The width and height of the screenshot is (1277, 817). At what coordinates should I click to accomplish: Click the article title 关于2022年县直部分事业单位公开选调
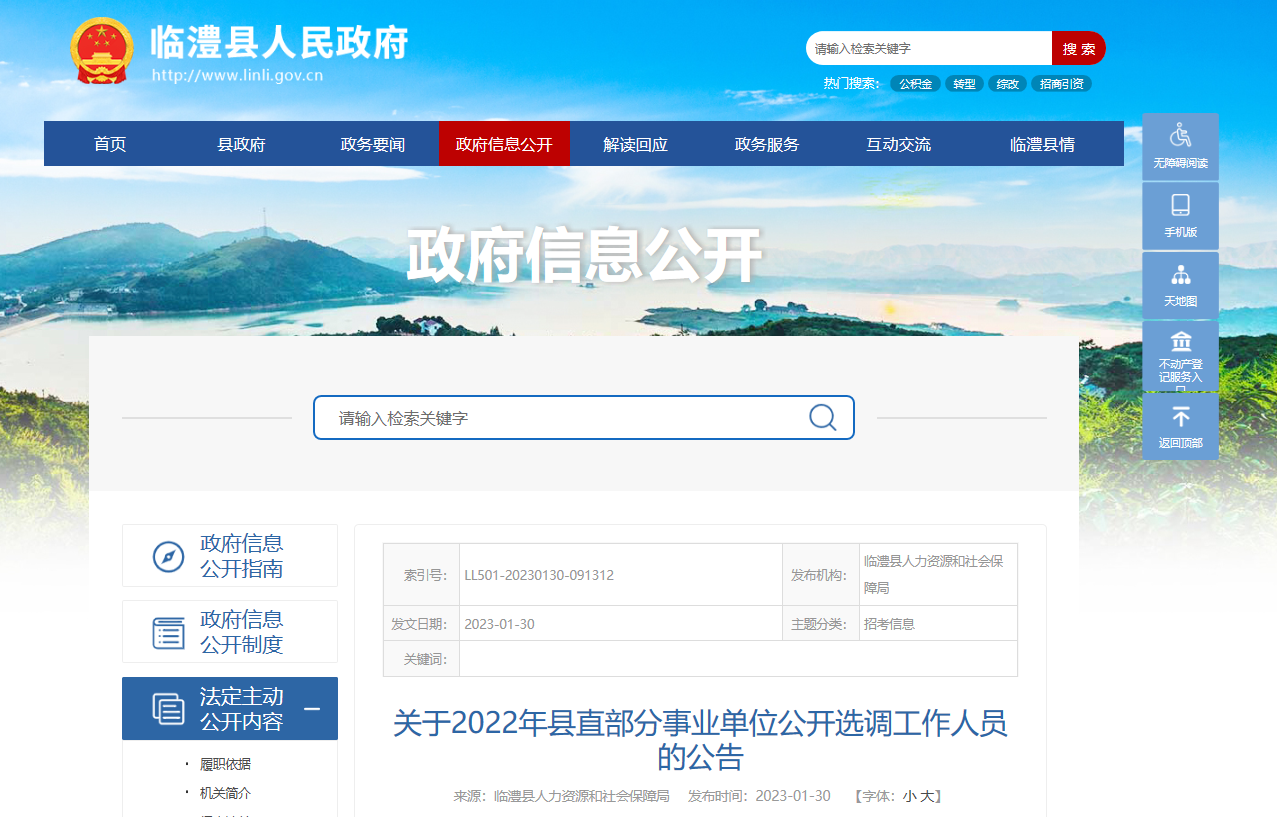pos(699,738)
